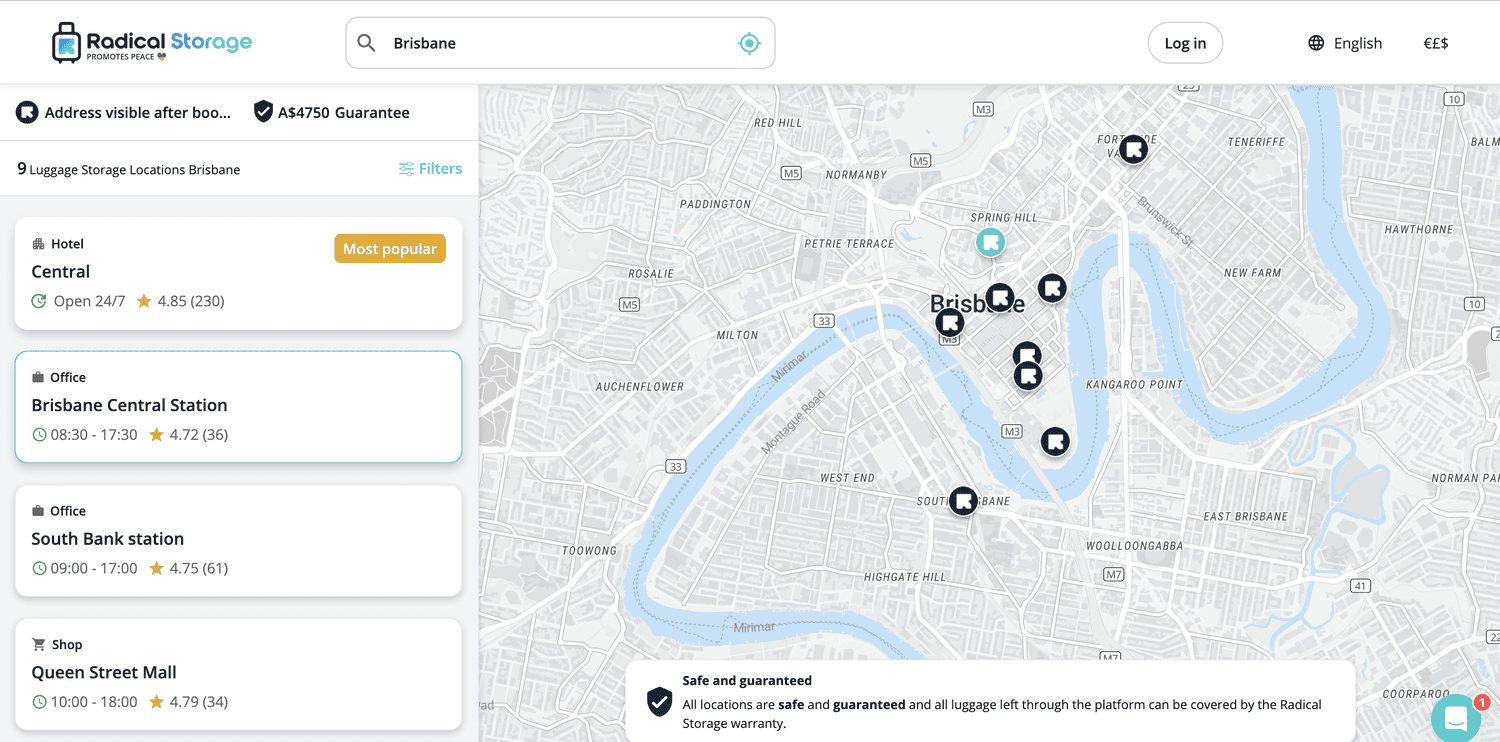This screenshot has height=742, width=1500.
Task: Click the '08:30 - 17:30' hours text
Action: click(x=94, y=435)
